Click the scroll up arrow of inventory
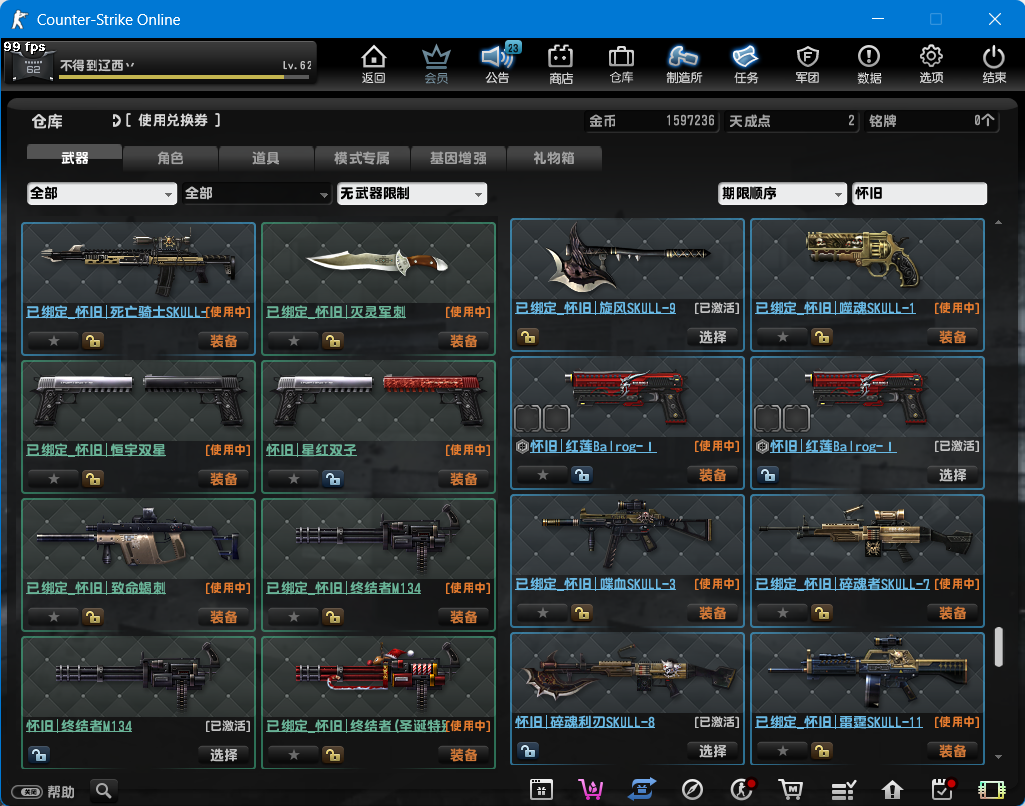 (998, 223)
